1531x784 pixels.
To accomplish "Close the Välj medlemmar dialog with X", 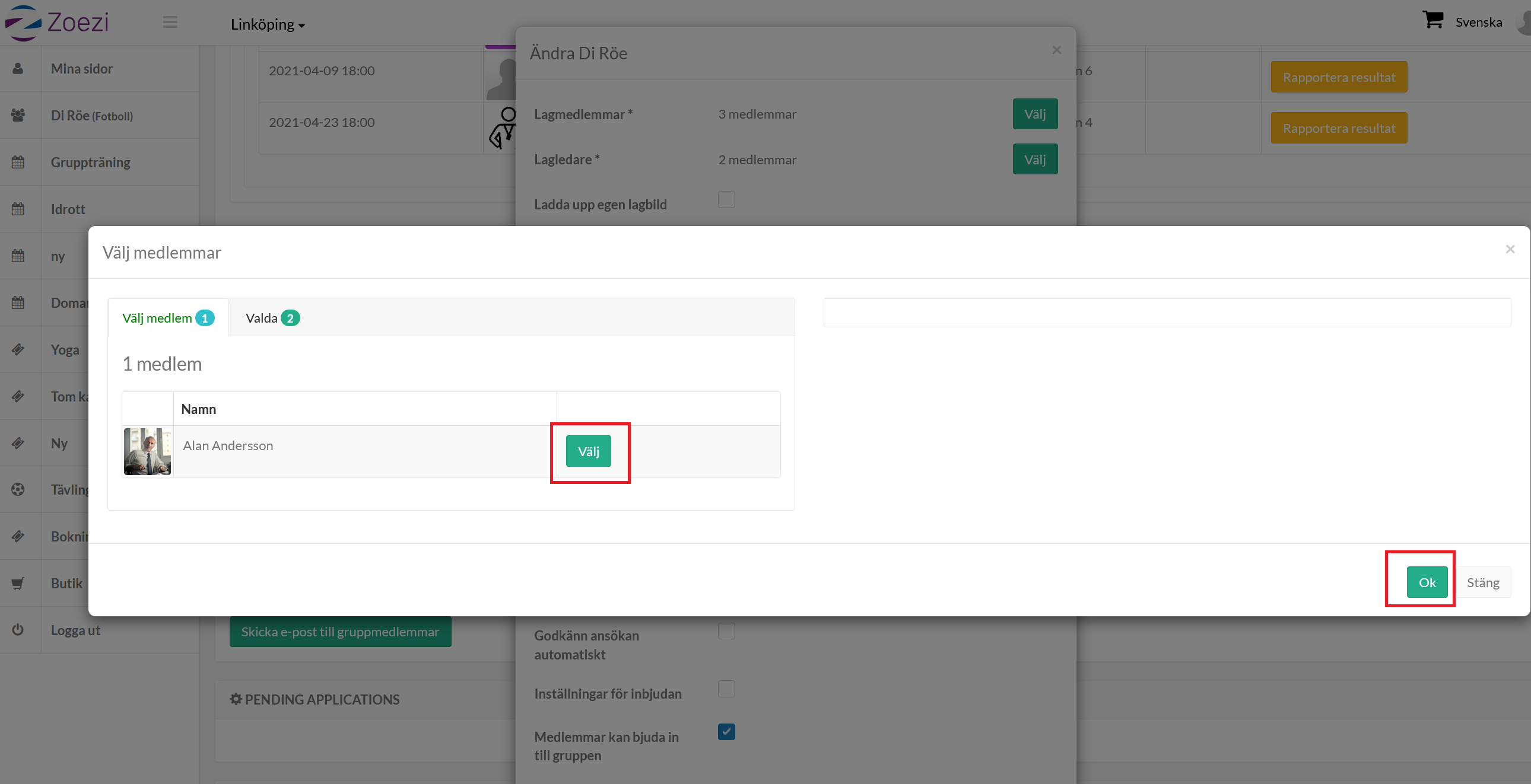I will click(x=1510, y=250).
